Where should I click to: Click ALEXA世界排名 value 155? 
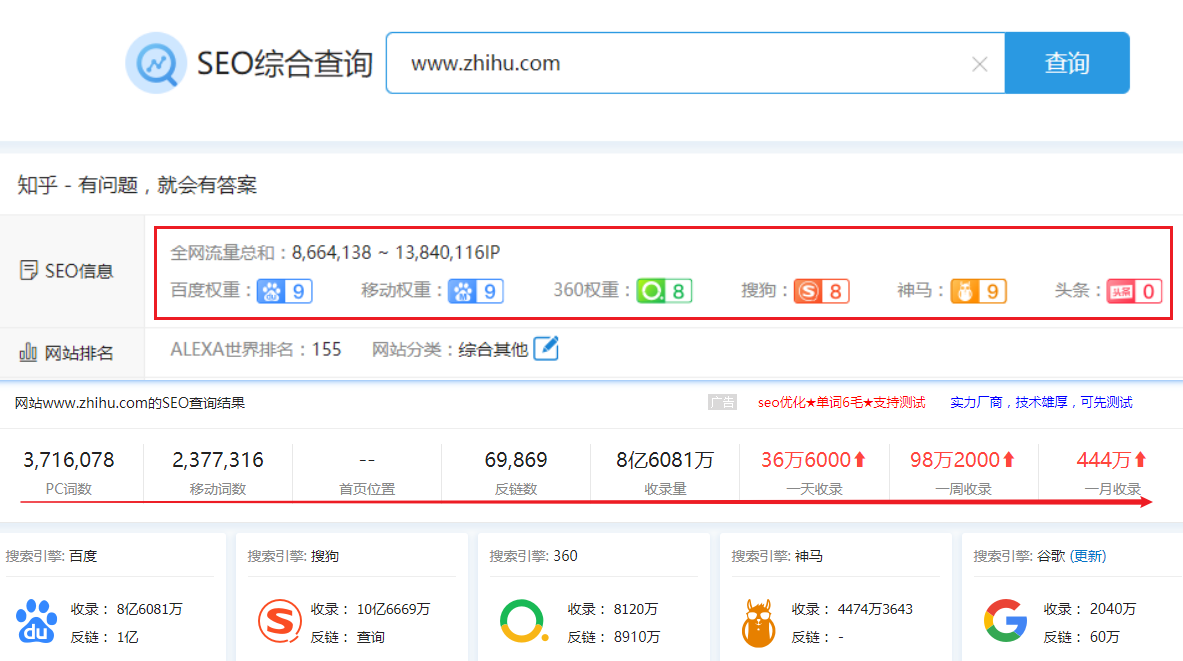327,349
